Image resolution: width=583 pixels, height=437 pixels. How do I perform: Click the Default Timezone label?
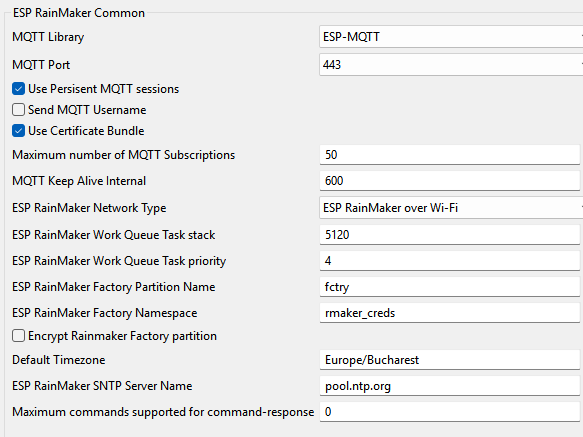(58, 360)
